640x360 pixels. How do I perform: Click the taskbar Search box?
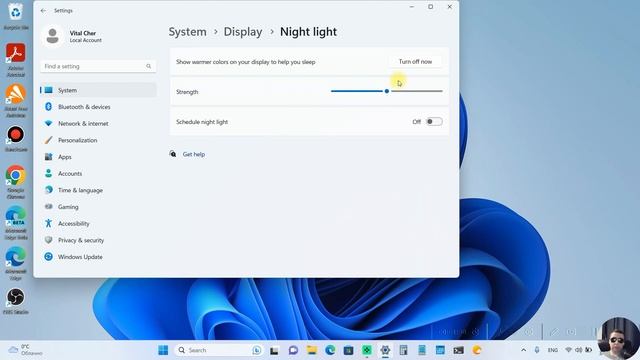pyautogui.click(x=219, y=350)
